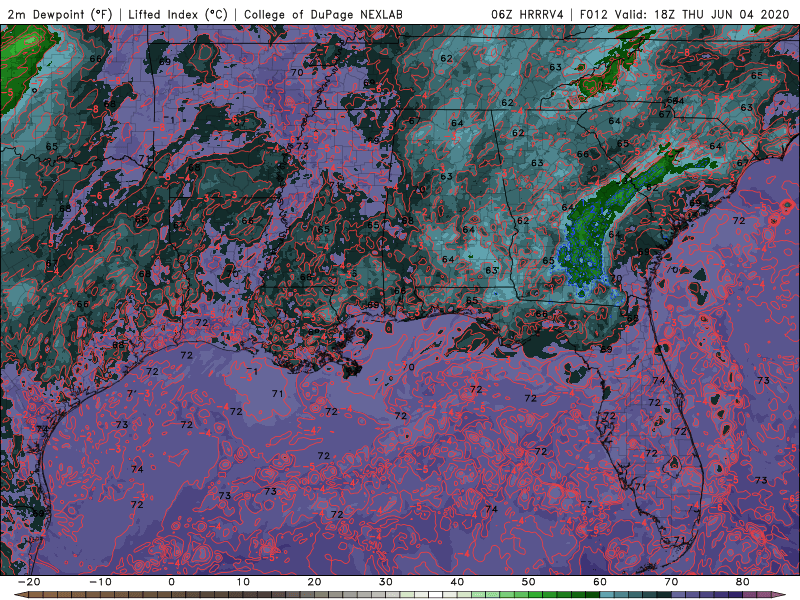The height and width of the screenshot is (600, 800).
Task: Click the '50' label on the color scale
Action: (529, 582)
